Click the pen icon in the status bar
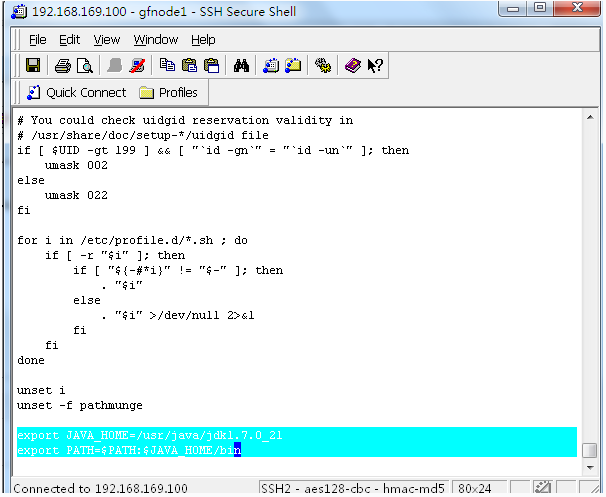This screenshot has height=497, width=606. (542, 488)
